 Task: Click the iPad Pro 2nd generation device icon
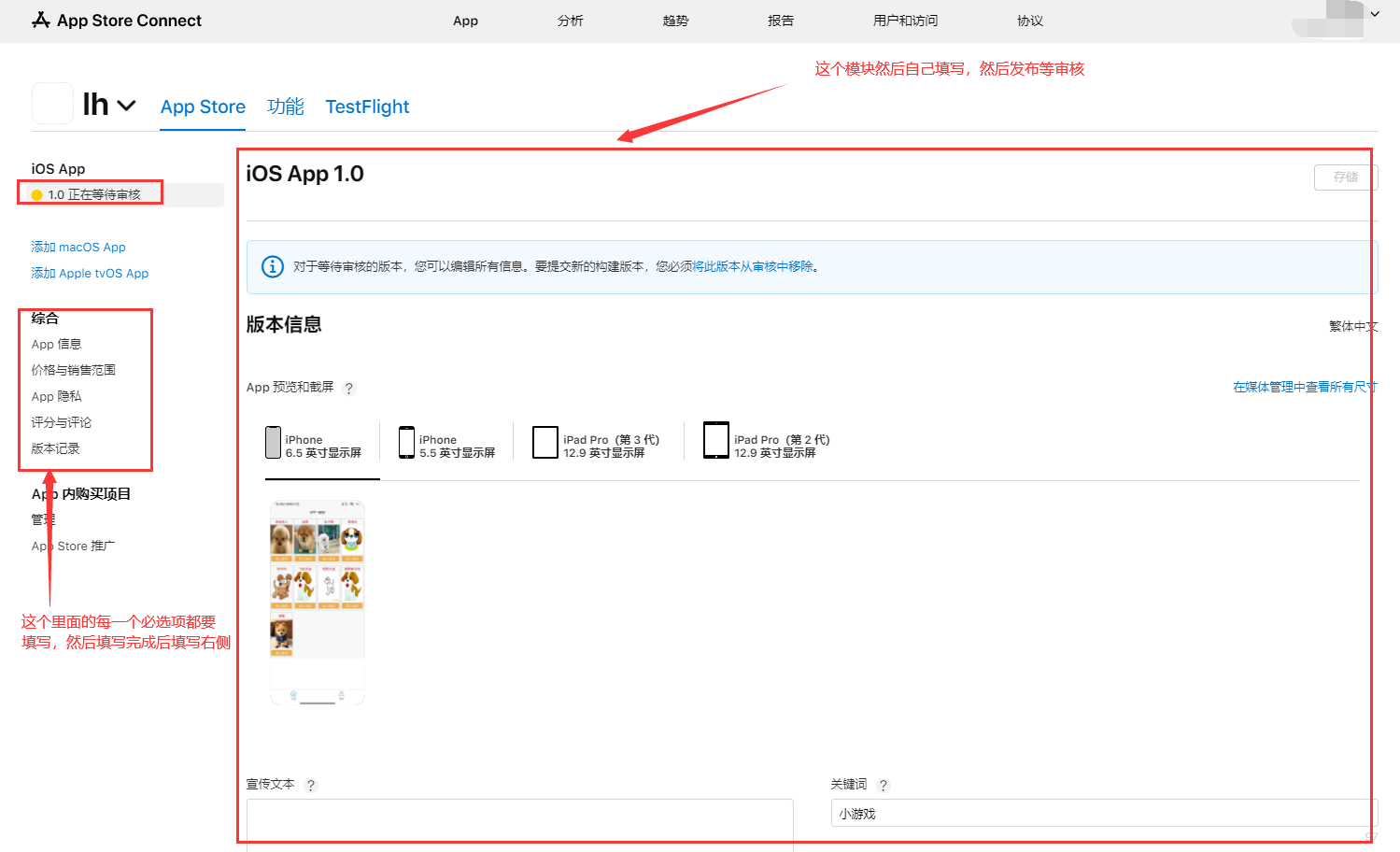click(716, 441)
